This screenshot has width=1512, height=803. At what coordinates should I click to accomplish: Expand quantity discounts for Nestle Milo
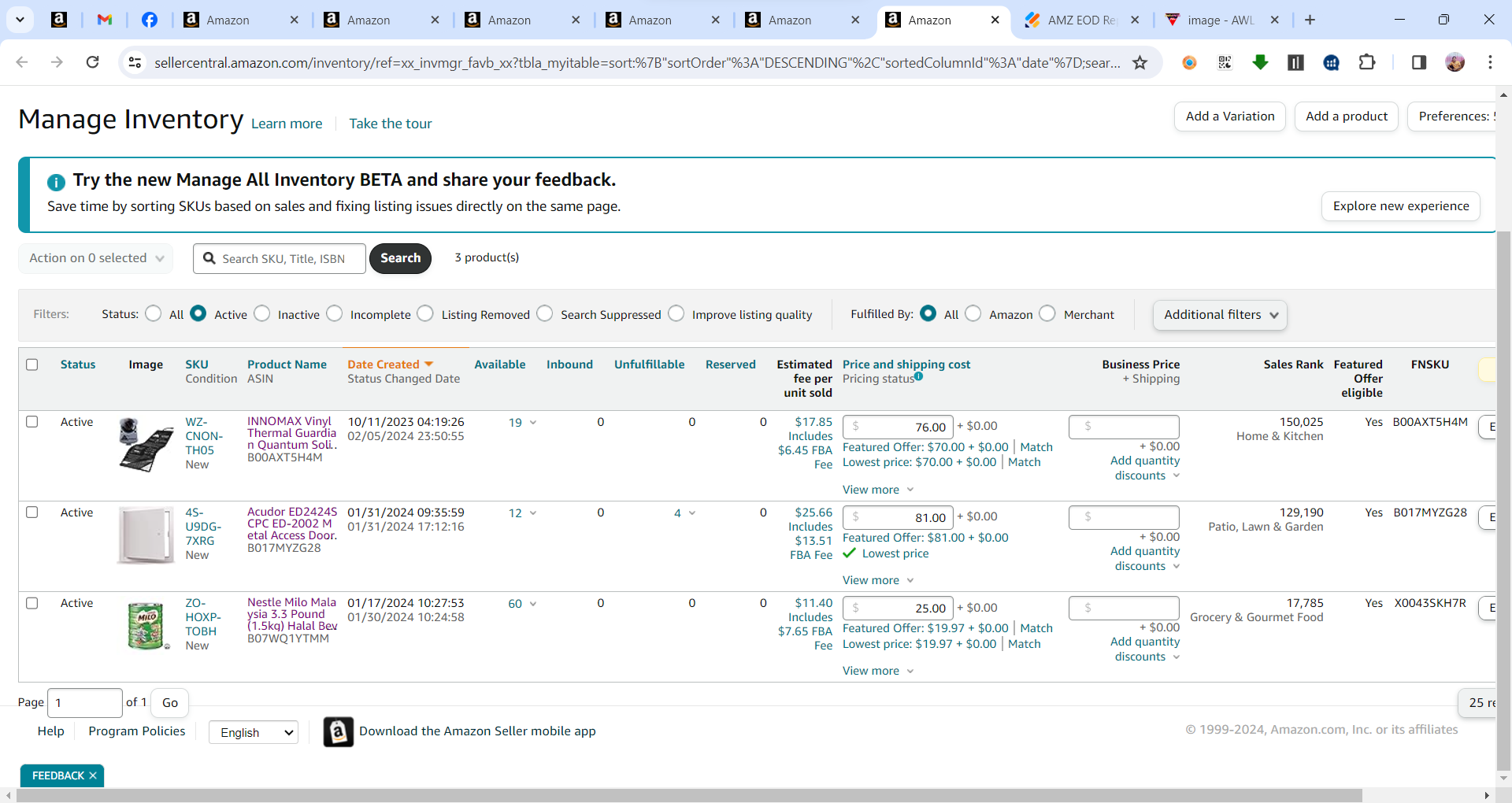coord(1144,649)
